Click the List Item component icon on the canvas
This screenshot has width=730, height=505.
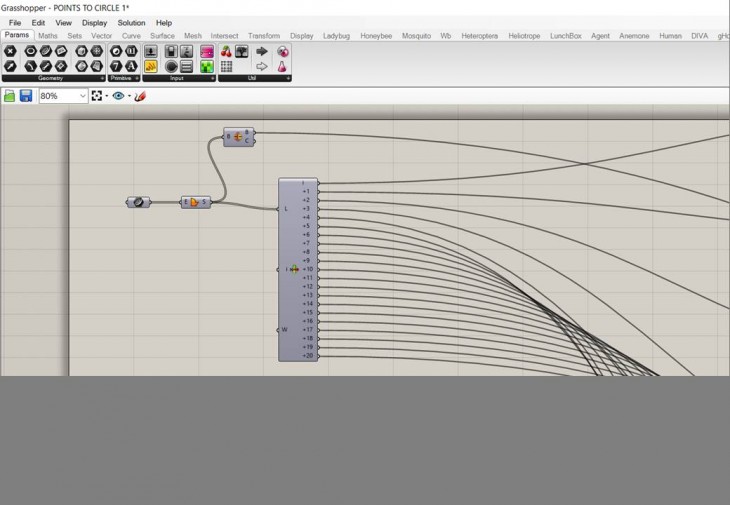click(295, 269)
